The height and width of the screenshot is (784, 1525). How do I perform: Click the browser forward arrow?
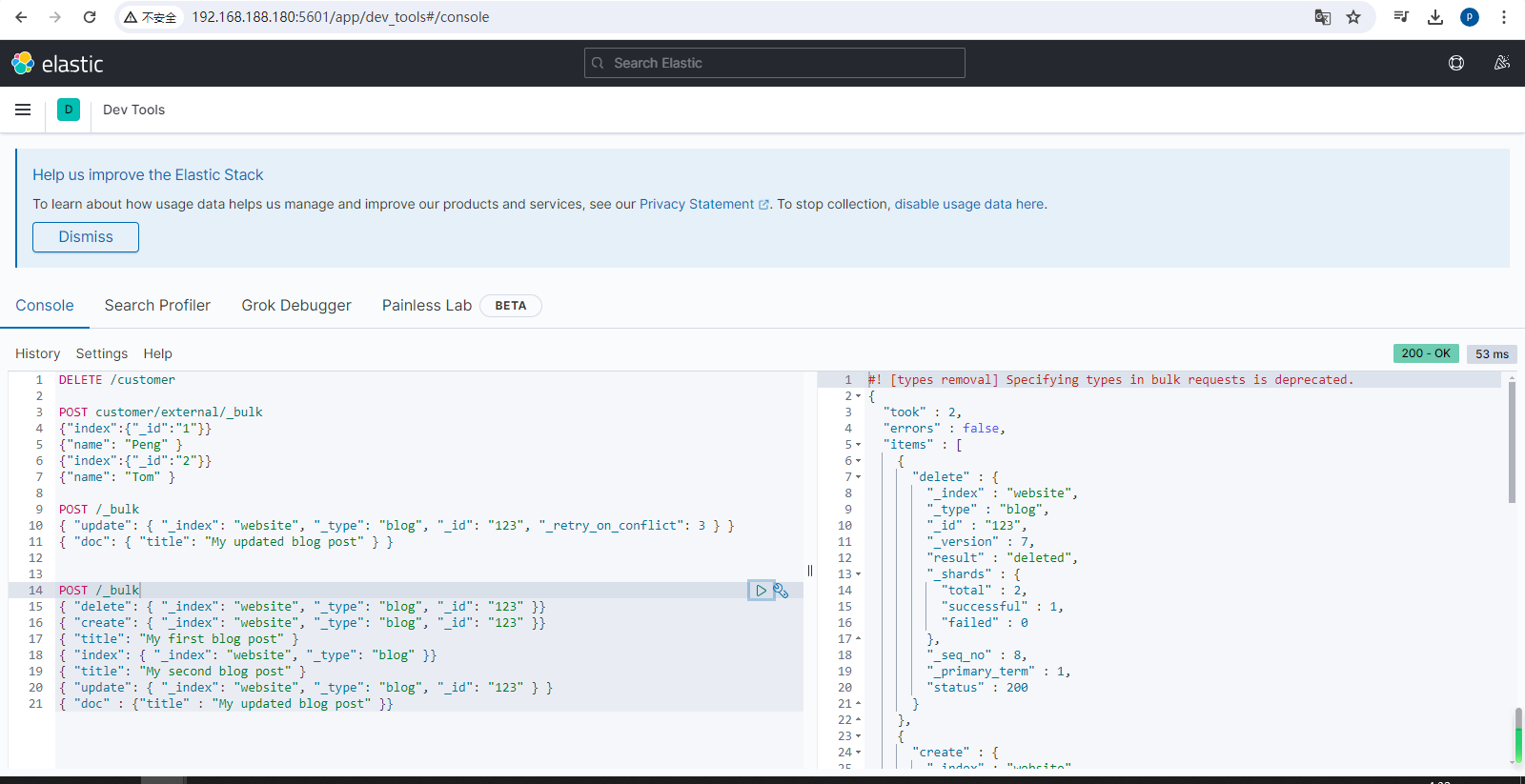pyautogui.click(x=55, y=17)
